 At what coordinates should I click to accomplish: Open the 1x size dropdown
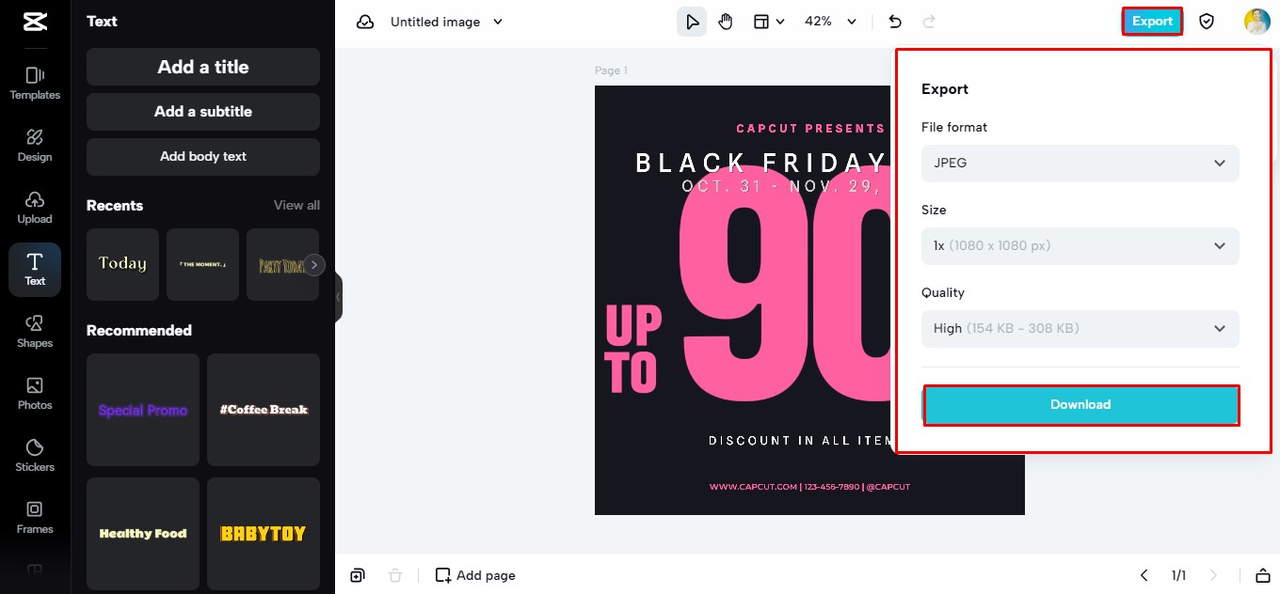[1080, 246]
